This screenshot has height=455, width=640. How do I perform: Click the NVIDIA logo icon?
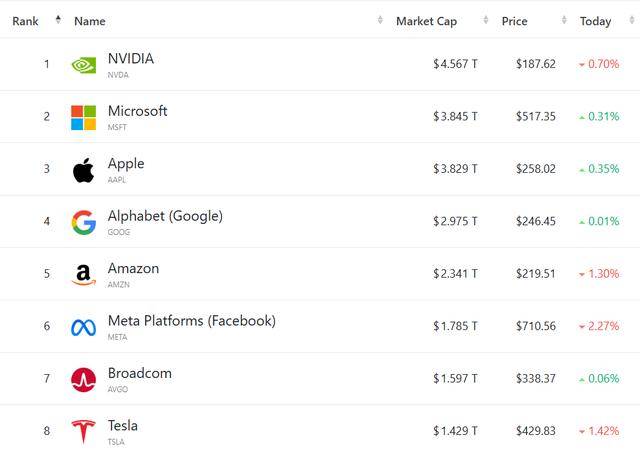[x=84, y=65]
